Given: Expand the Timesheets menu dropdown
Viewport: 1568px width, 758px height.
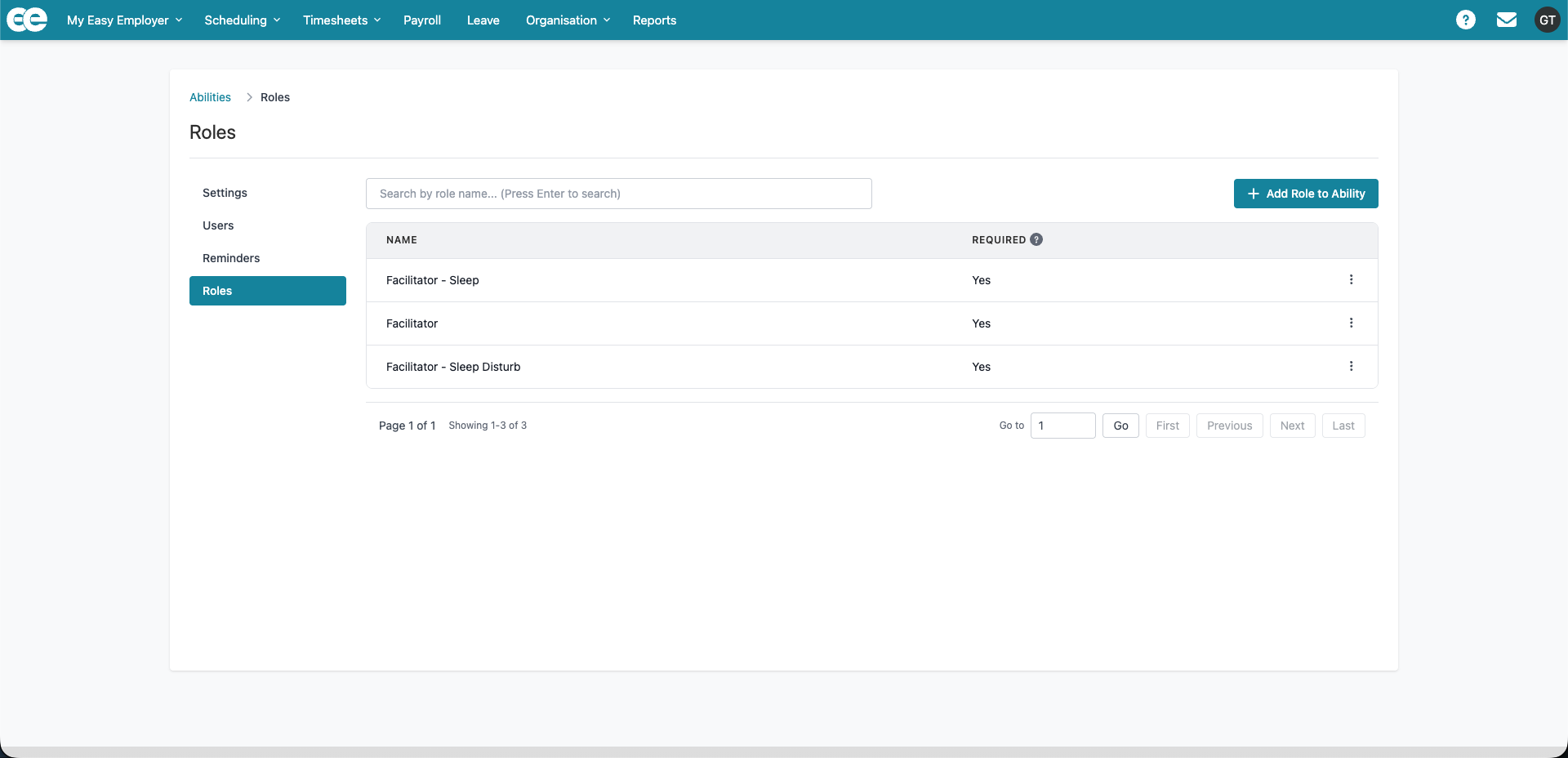Looking at the screenshot, I should click(342, 20).
